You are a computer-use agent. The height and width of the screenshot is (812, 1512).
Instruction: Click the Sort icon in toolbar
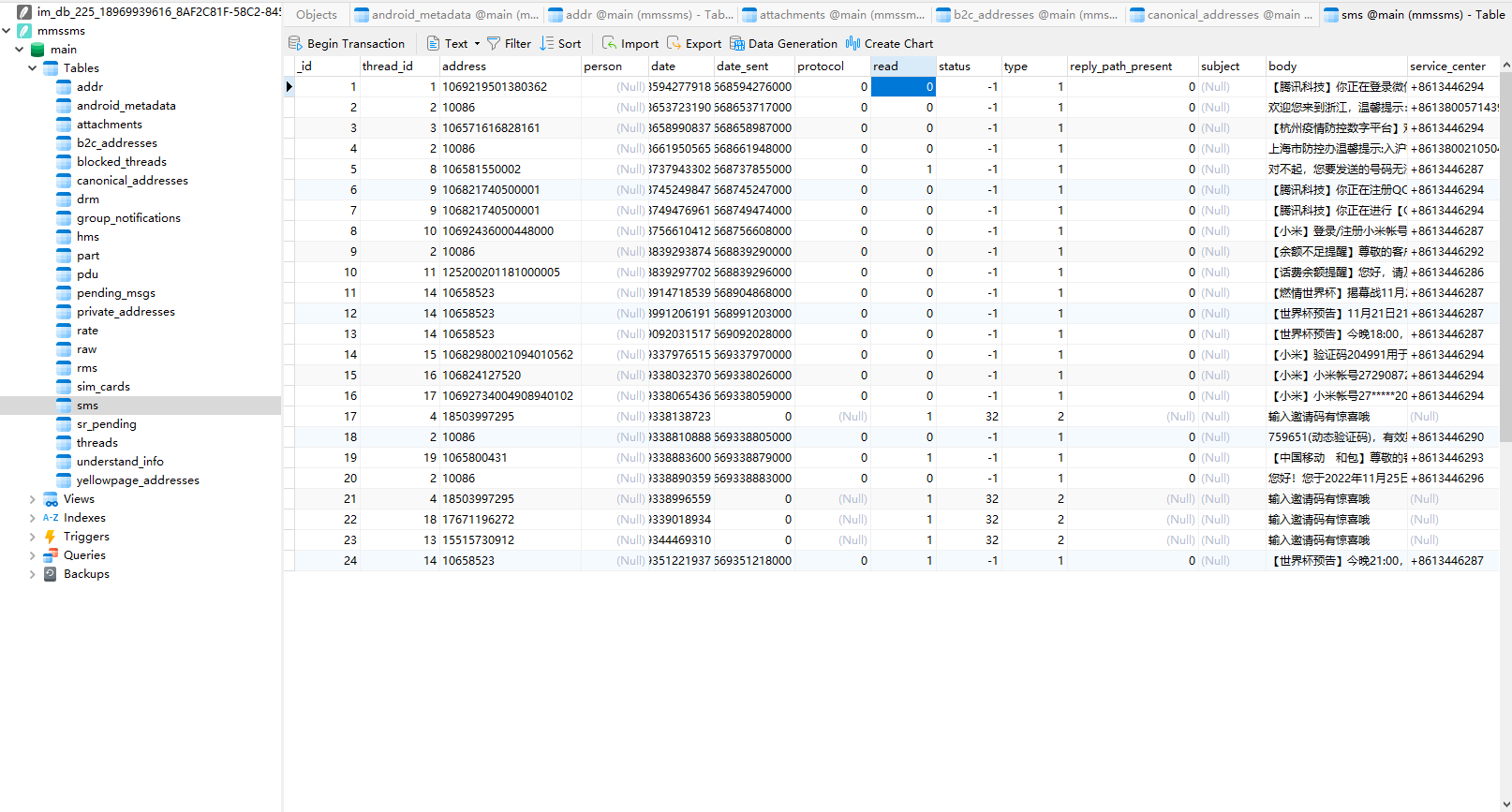pyautogui.click(x=547, y=43)
